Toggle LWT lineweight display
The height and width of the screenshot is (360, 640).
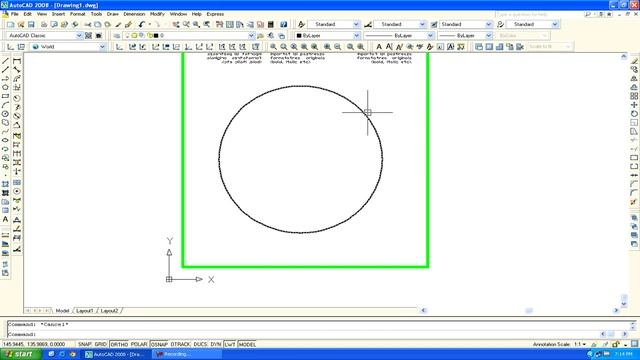pos(230,344)
